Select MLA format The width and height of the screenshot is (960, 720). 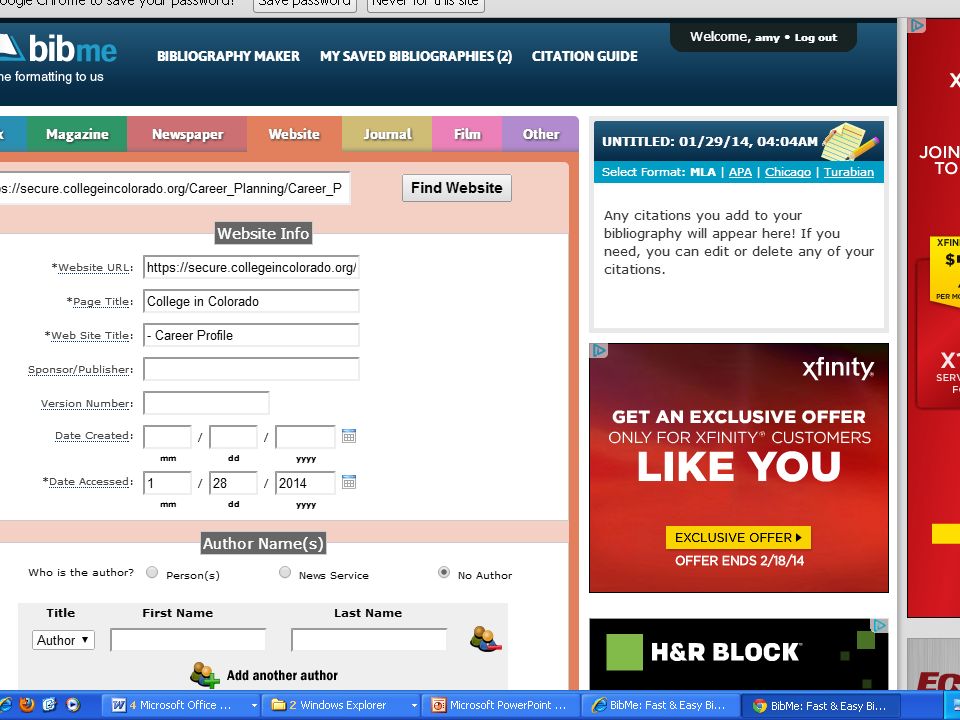703,172
